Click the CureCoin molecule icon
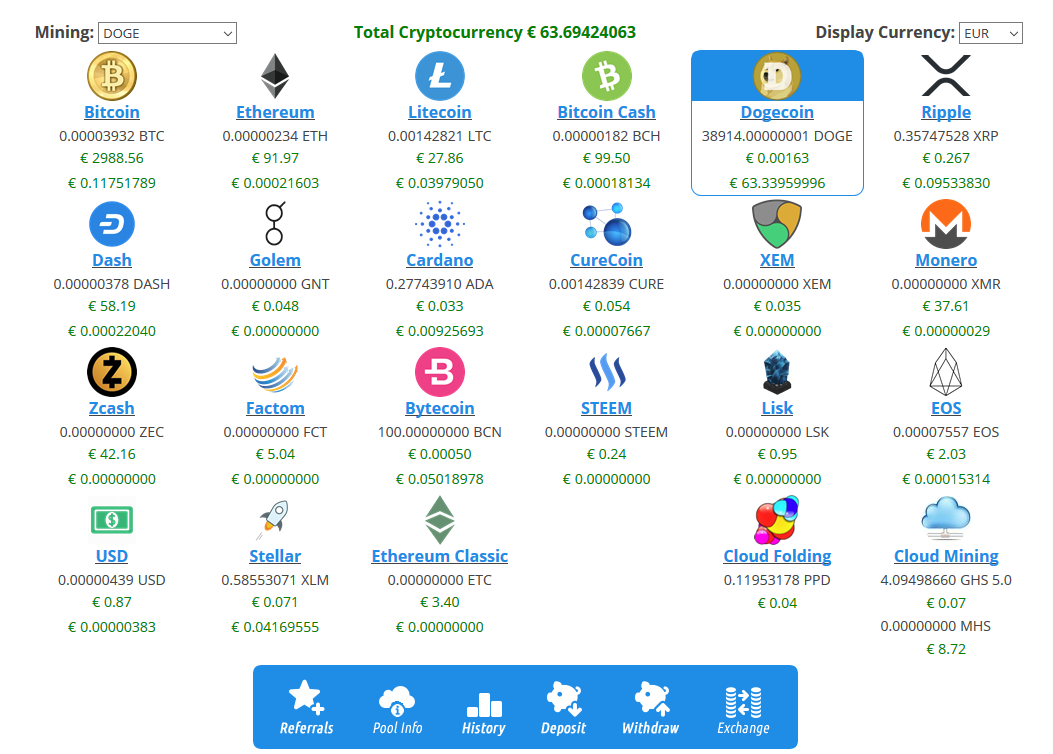This screenshot has width=1053, height=754. click(606, 224)
